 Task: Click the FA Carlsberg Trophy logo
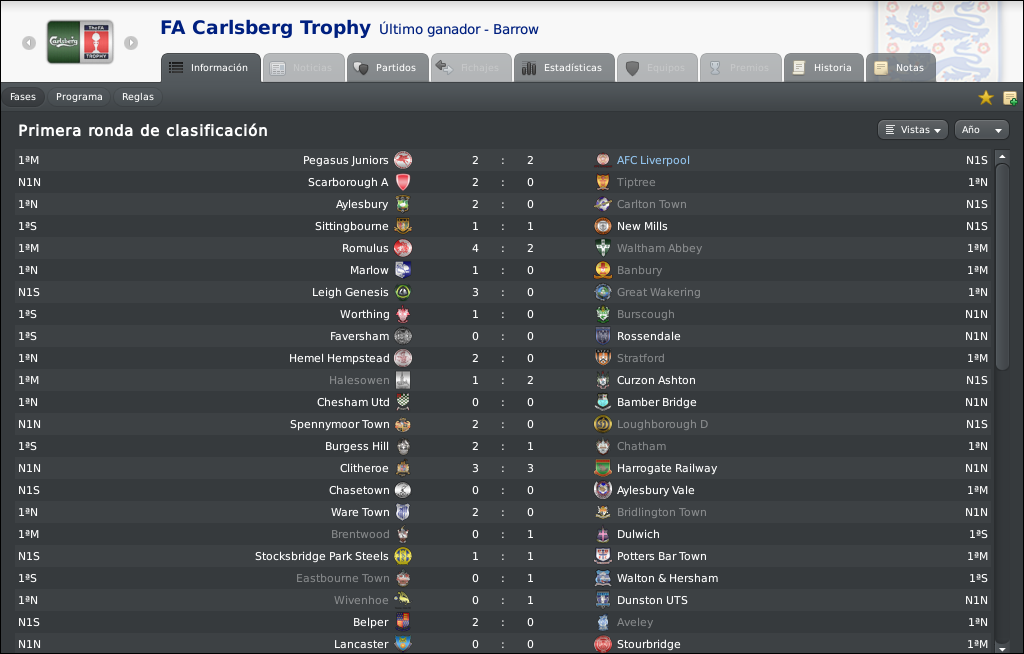(80, 42)
